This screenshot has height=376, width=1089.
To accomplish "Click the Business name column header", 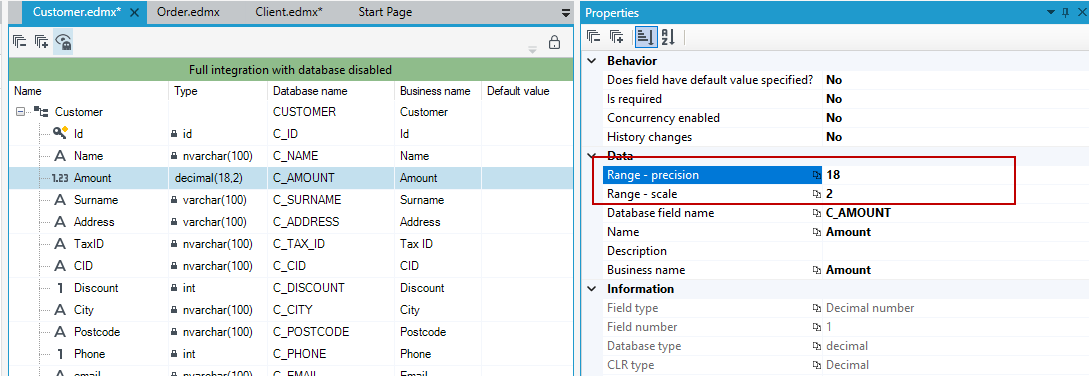I will [x=438, y=91].
